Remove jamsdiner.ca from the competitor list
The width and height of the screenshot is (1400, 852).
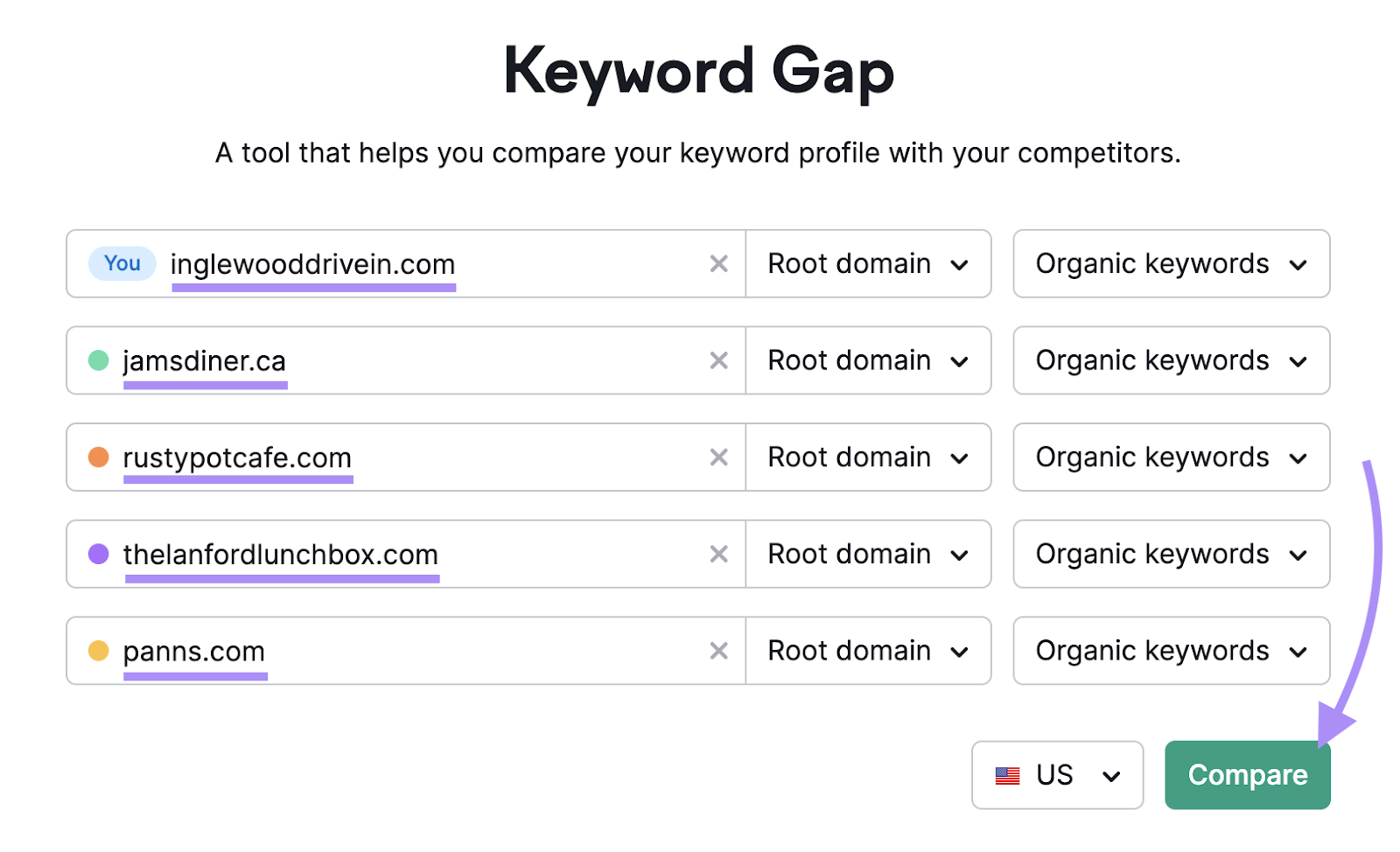(x=719, y=360)
